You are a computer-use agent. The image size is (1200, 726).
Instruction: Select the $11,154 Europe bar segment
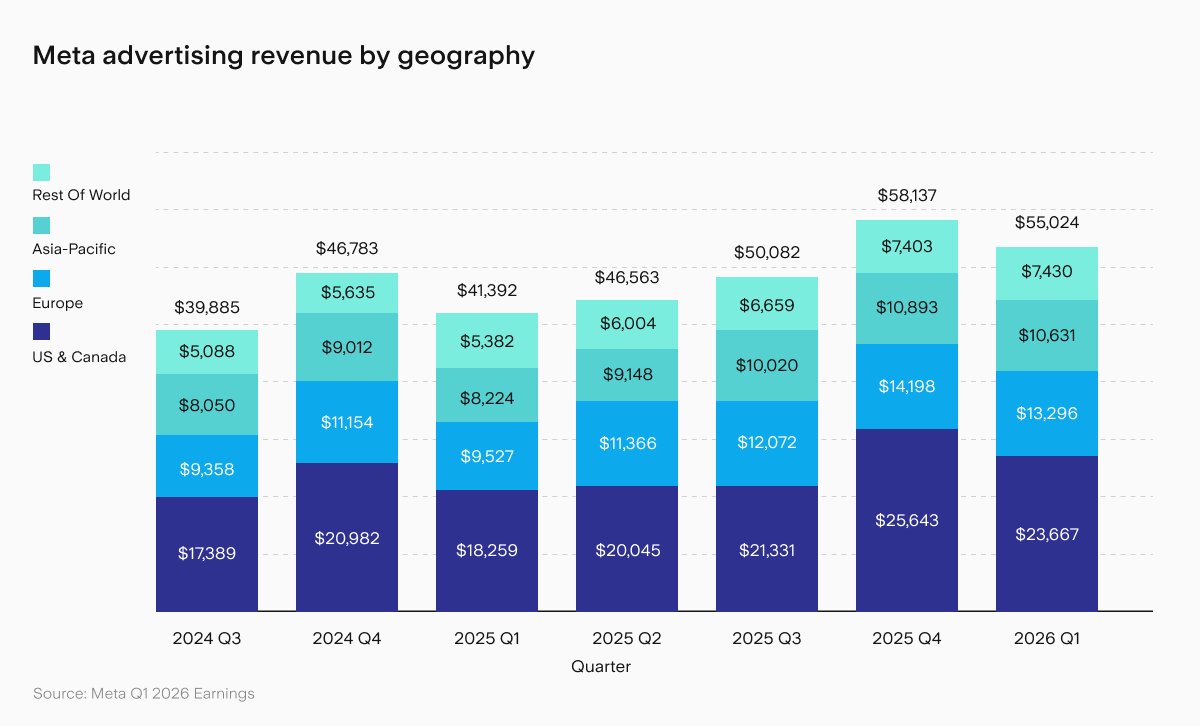tap(347, 422)
